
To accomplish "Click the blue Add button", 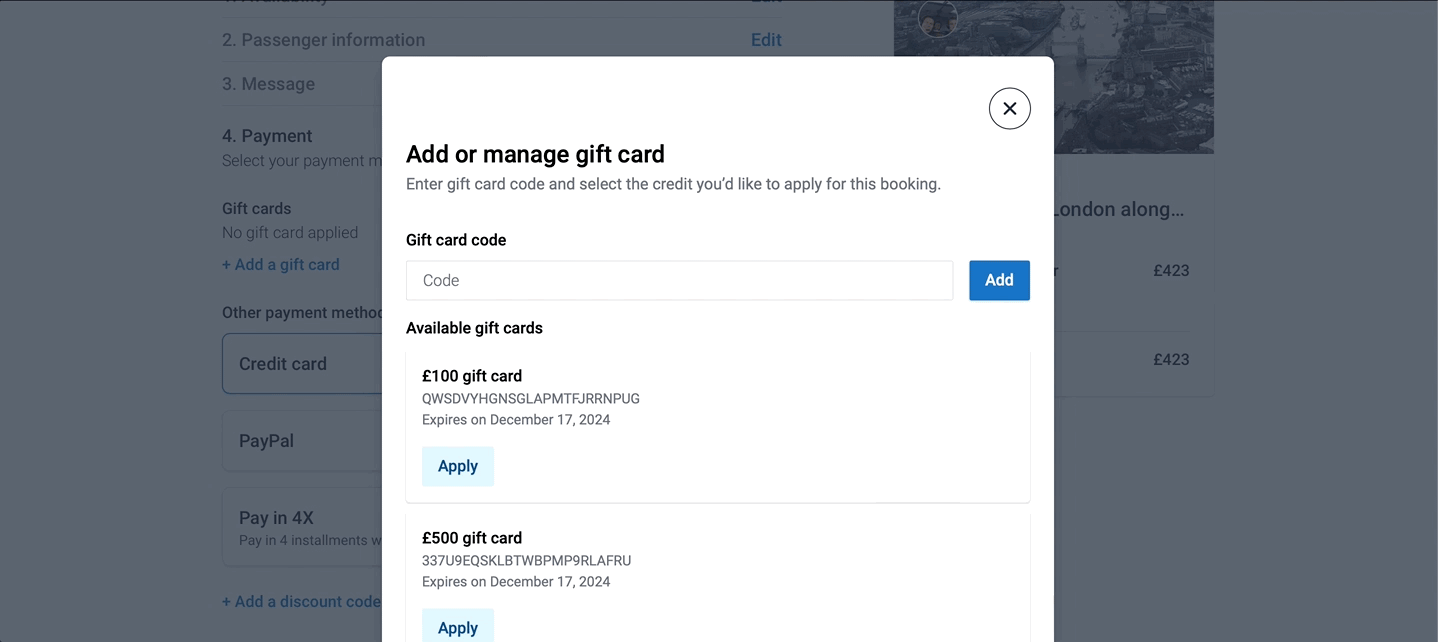I will [999, 280].
